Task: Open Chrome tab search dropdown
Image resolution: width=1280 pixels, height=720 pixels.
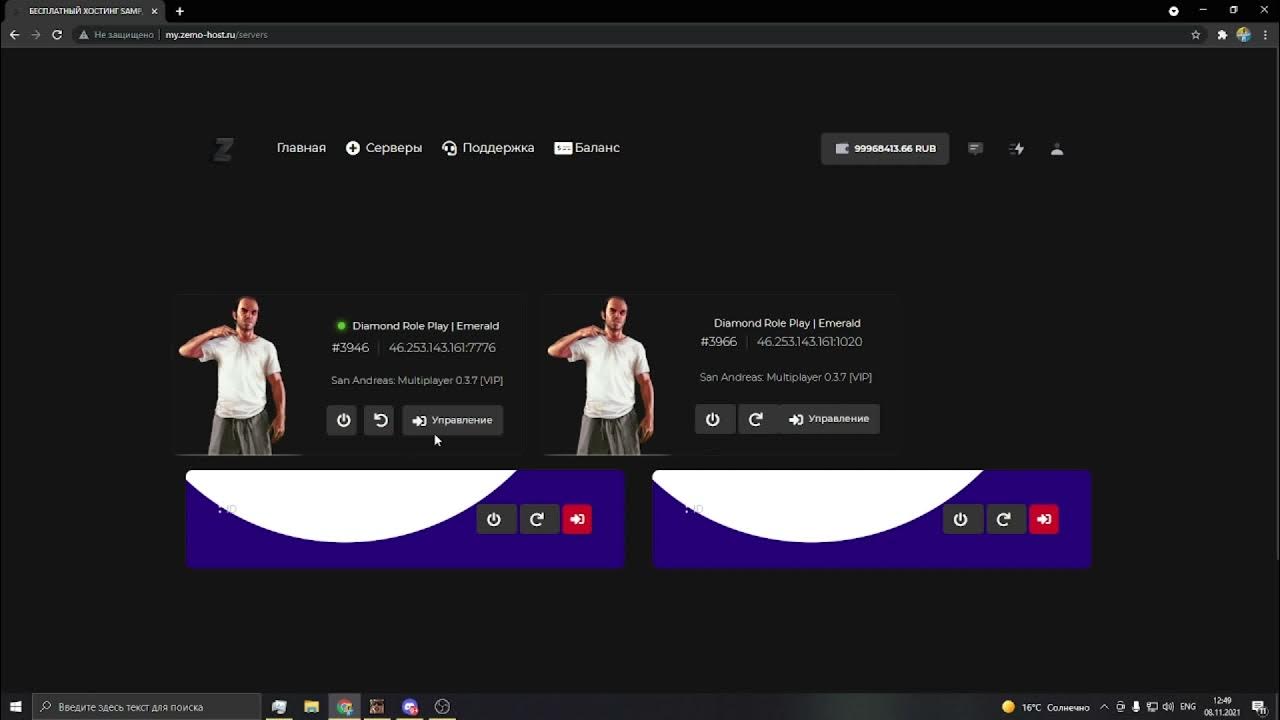Action: click(x=1174, y=11)
